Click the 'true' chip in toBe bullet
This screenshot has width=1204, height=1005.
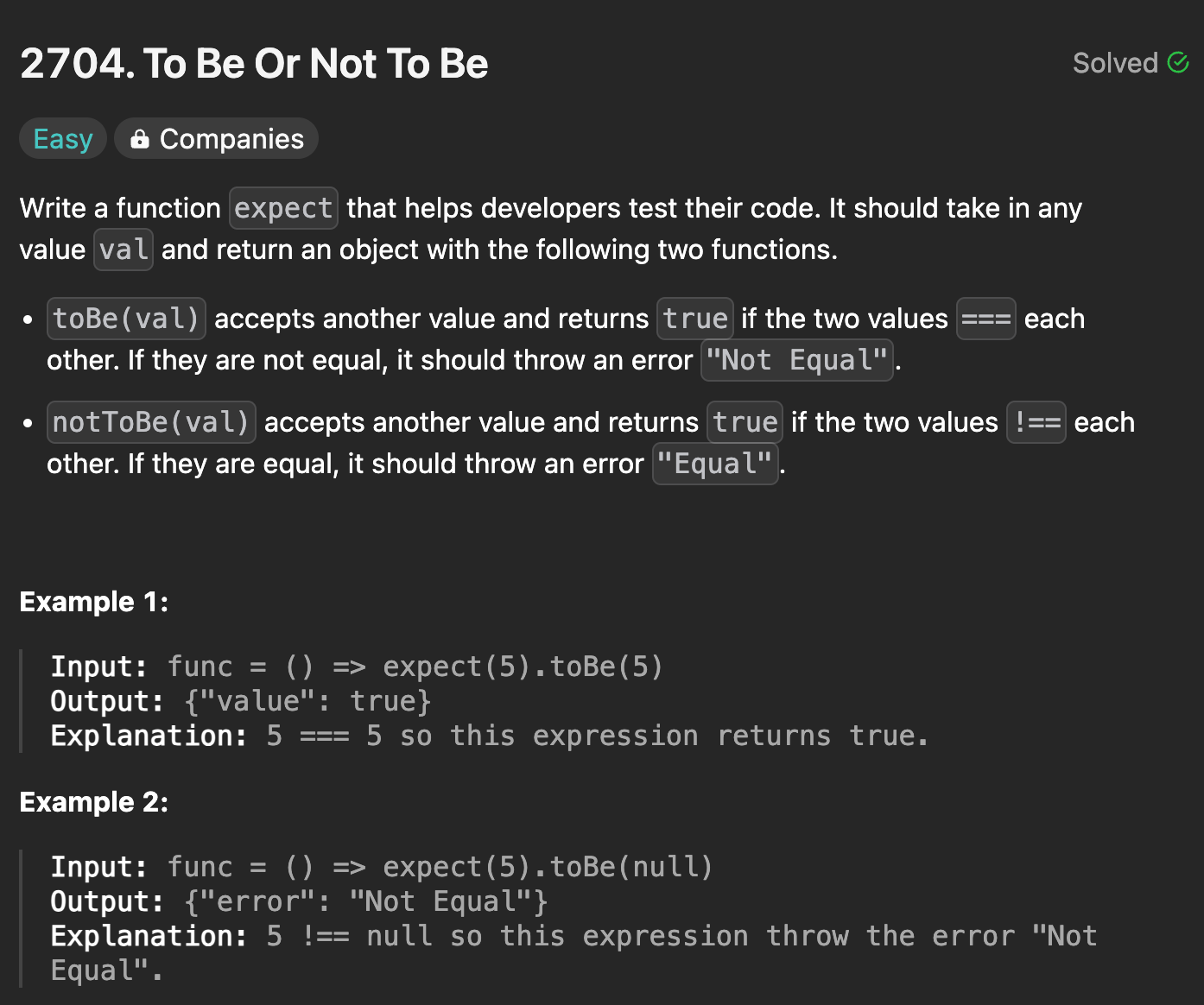[695, 319]
